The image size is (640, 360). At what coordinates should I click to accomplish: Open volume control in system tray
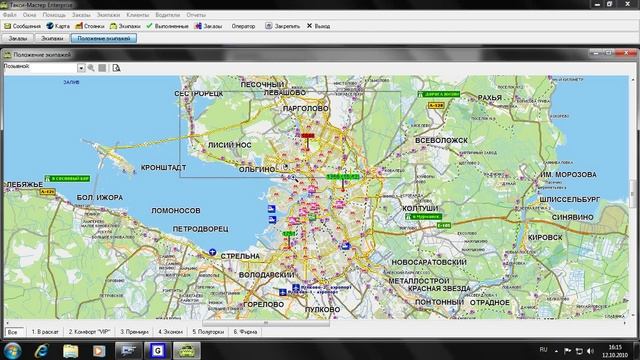coord(591,351)
